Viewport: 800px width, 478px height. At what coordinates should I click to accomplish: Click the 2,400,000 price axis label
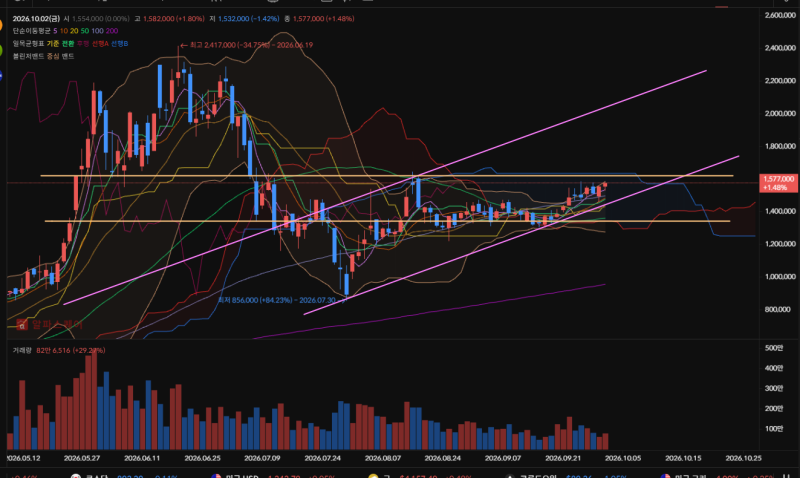(x=780, y=48)
